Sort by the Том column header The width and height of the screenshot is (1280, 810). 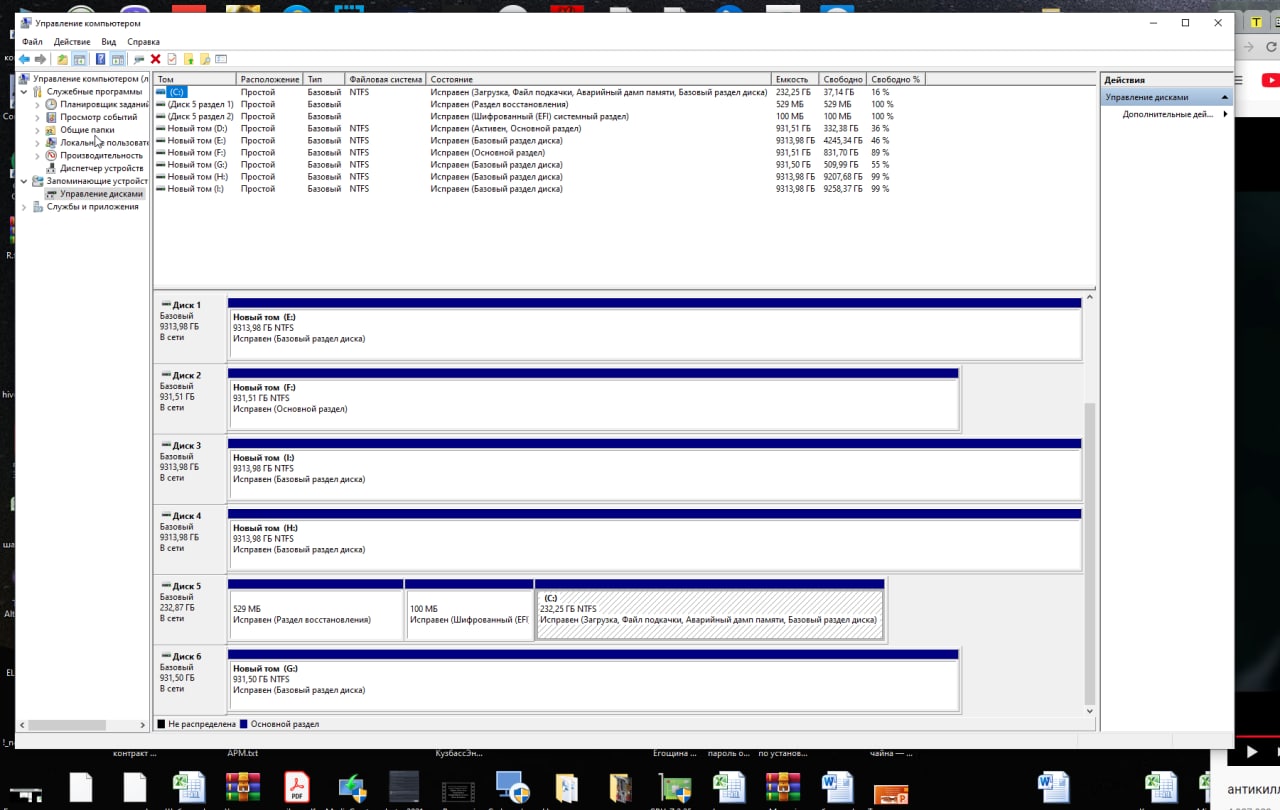coord(194,79)
